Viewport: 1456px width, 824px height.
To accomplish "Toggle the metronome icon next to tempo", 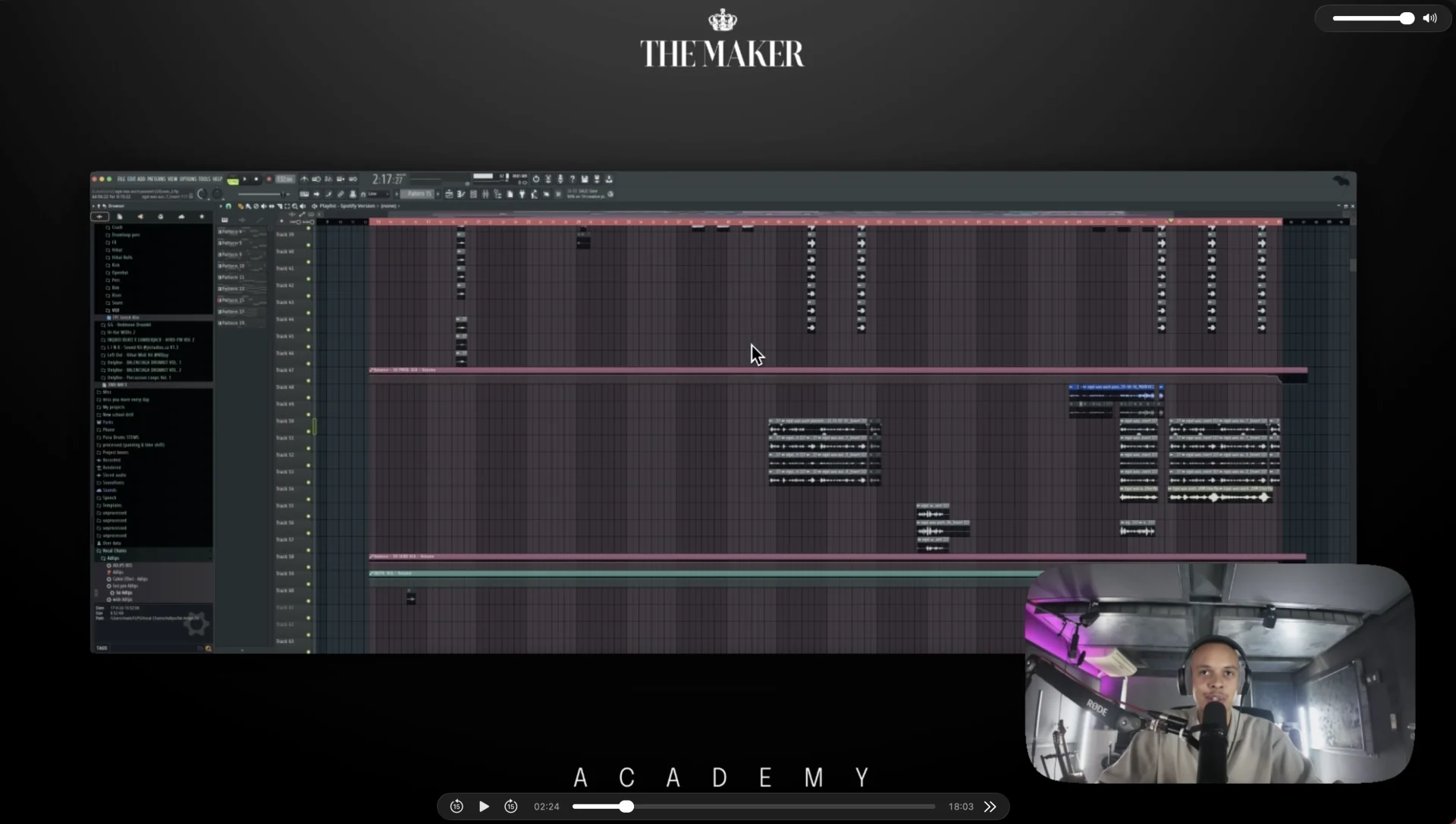I will [304, 179].
